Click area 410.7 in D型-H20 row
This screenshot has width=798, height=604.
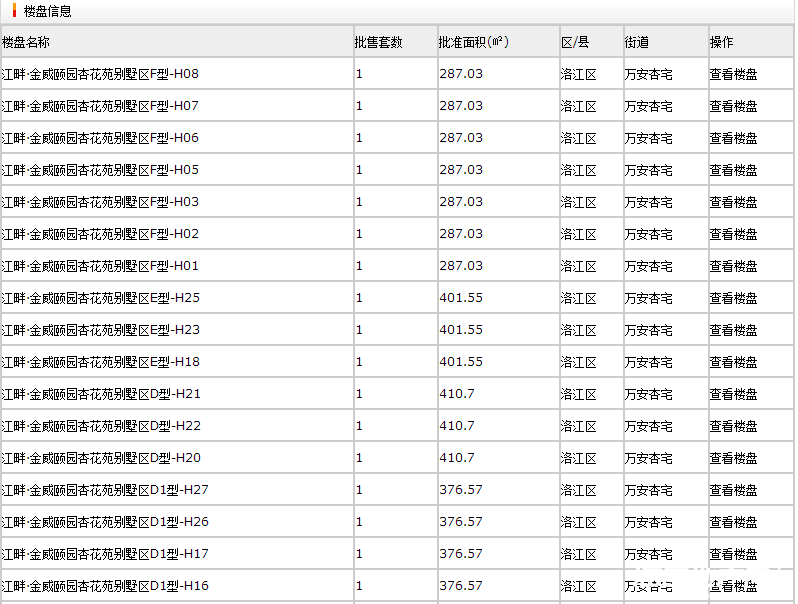click(x=457, y=458)
